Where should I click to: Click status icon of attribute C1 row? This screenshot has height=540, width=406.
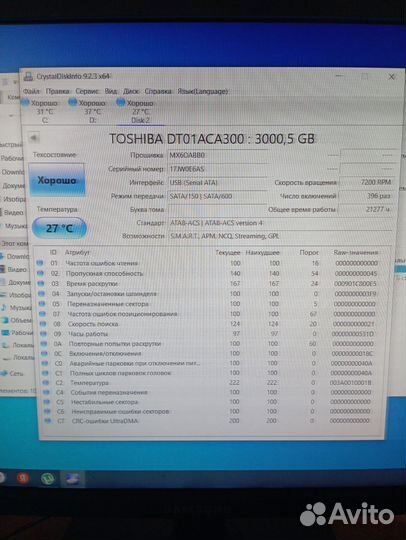tap(45, 373)
